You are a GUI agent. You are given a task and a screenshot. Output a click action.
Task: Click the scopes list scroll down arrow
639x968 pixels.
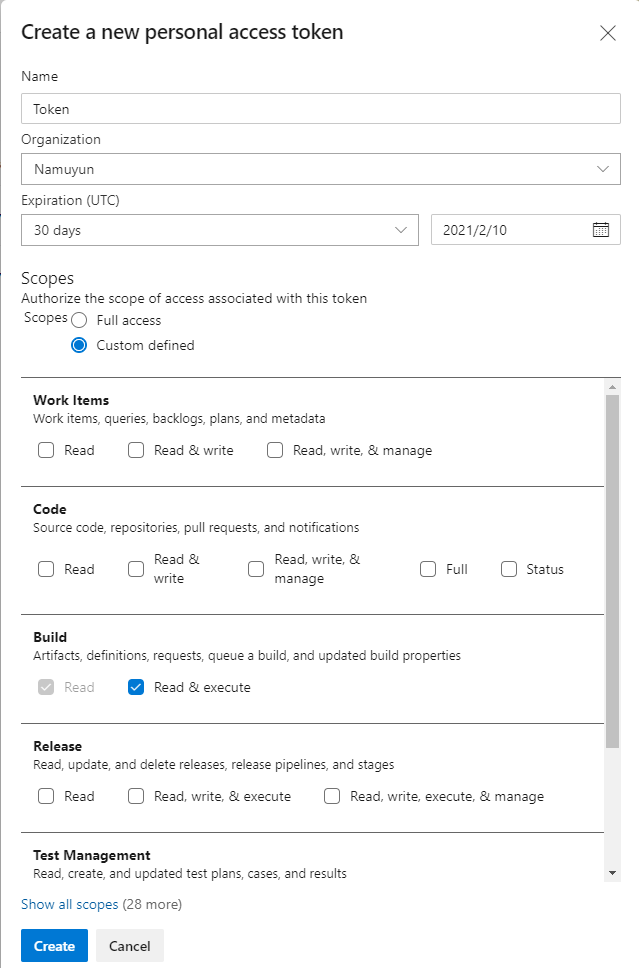(612, 873)
